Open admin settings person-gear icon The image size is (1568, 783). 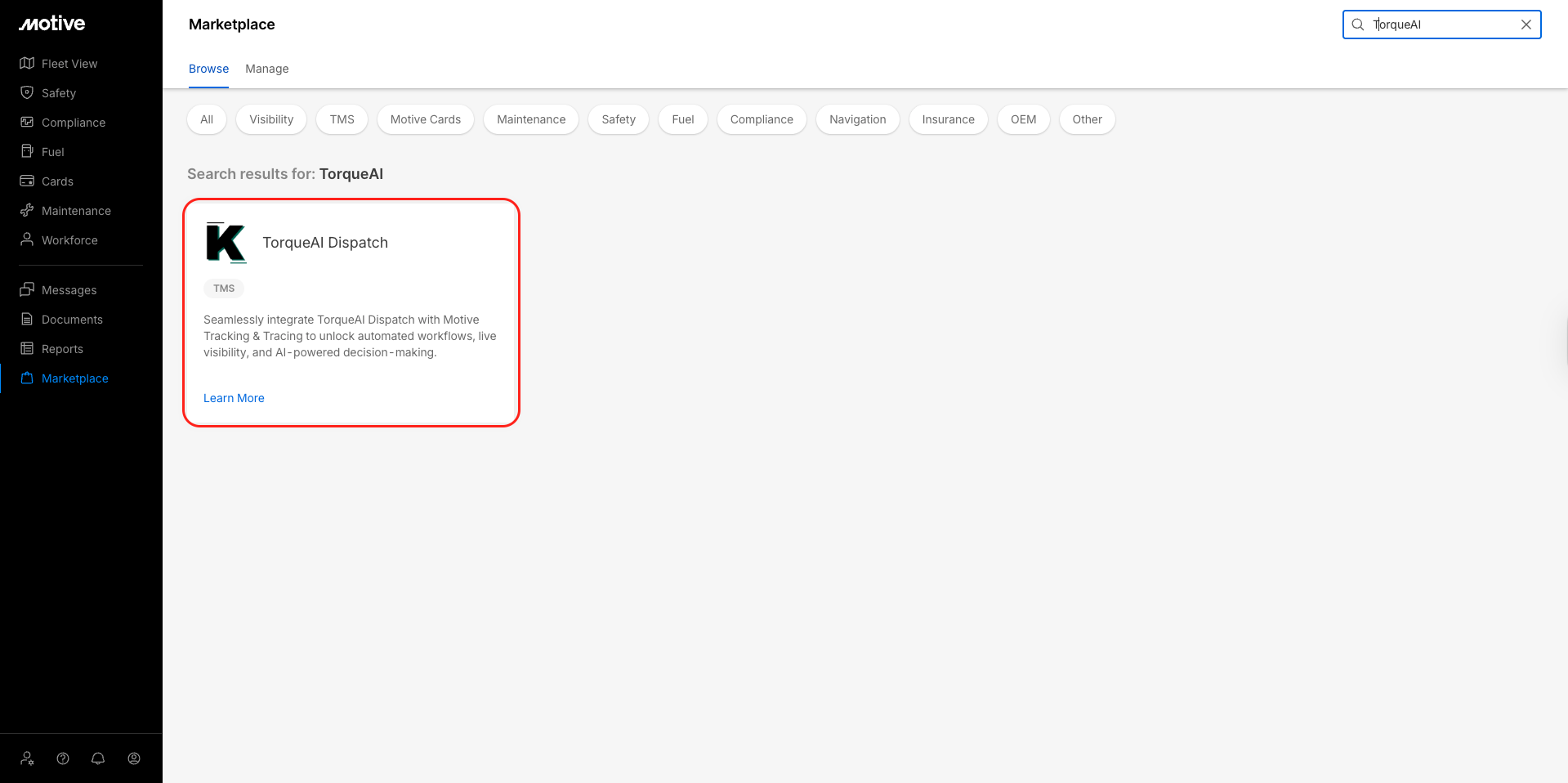pyautogui.click(x=28, y=758)
